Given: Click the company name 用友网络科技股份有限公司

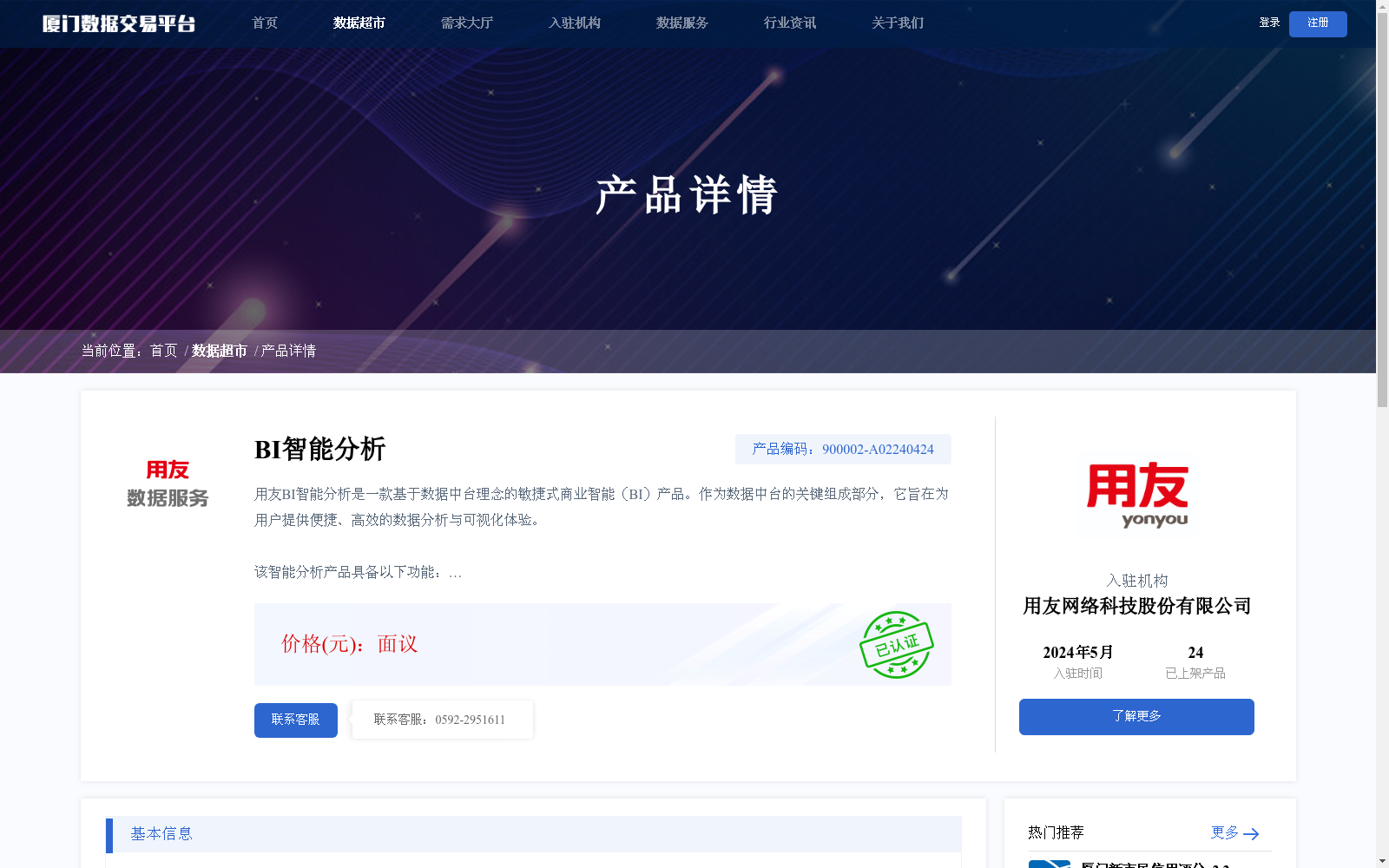Looking at the screenshot, I should [1137, 606].
